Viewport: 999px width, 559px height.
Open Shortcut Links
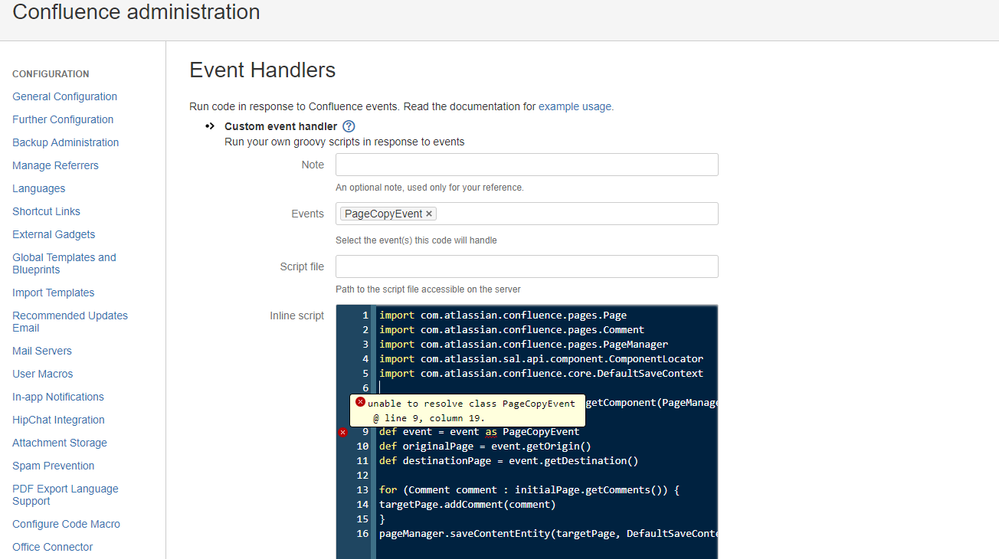[x=46, y=211]
